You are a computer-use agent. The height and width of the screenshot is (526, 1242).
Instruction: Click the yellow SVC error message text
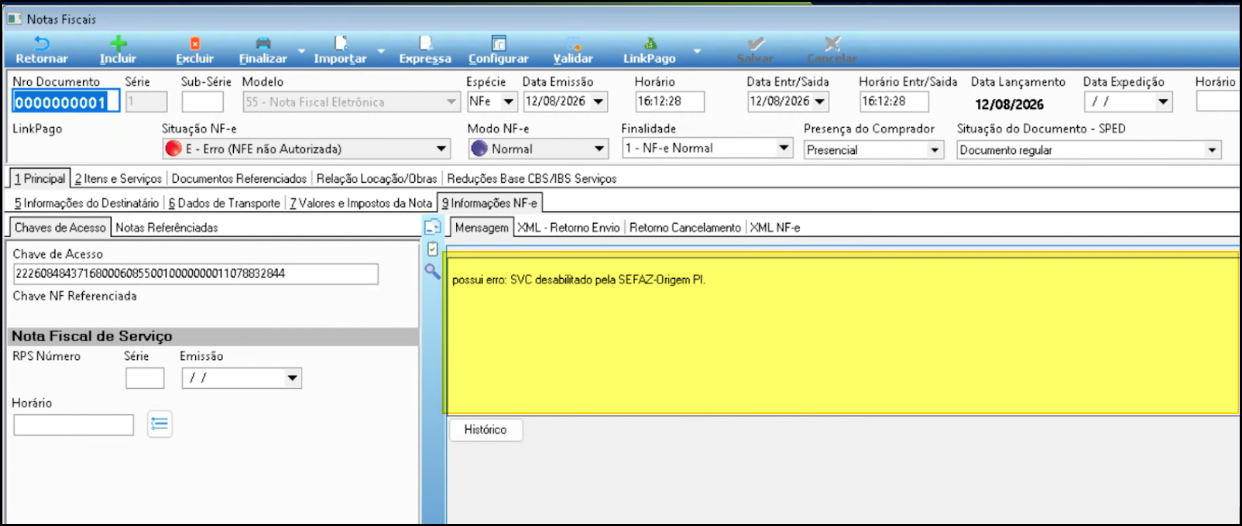(579, 280)
